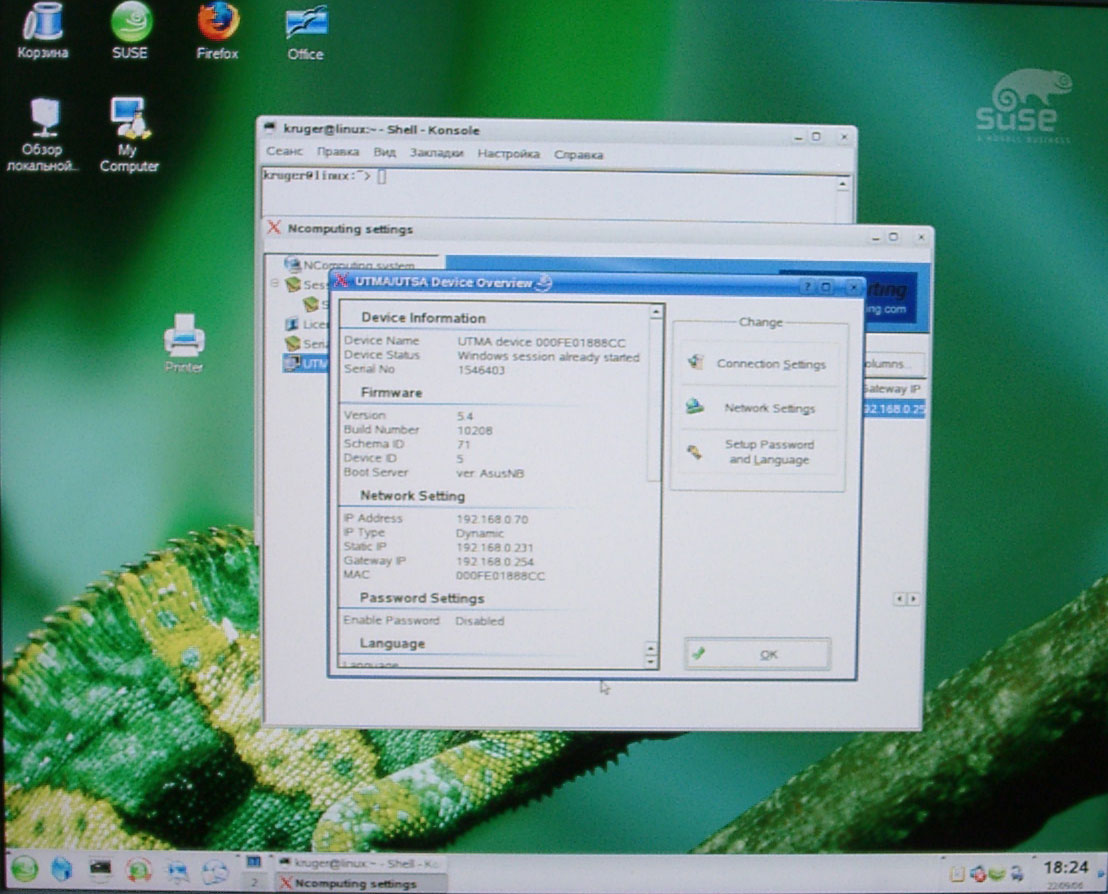The image size is (1108, 894).
Task: Click the MAC value 000FE01888CC
Action: pos(500,575)
